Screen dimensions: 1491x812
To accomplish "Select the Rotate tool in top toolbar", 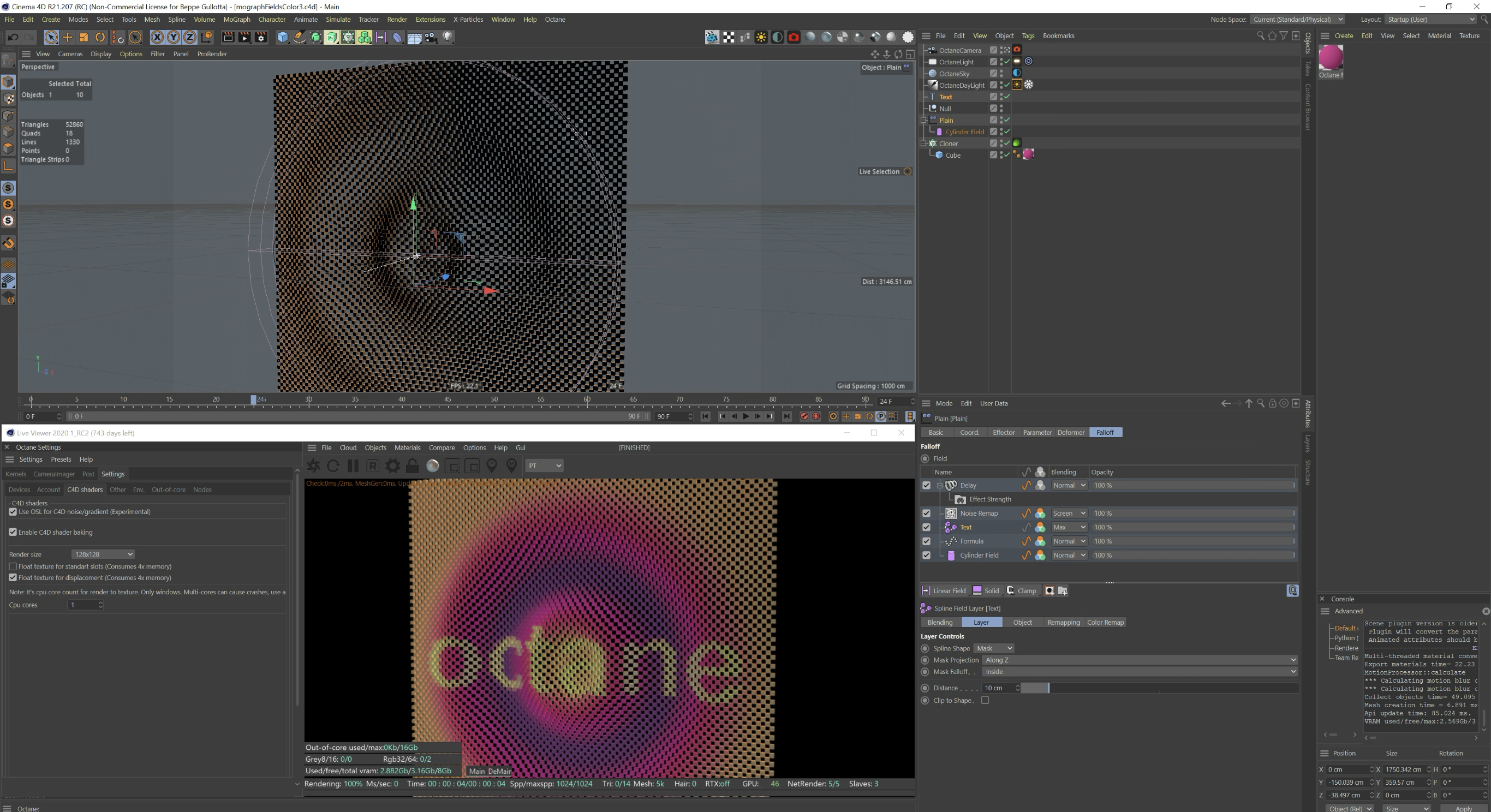I will coord(100,38).
